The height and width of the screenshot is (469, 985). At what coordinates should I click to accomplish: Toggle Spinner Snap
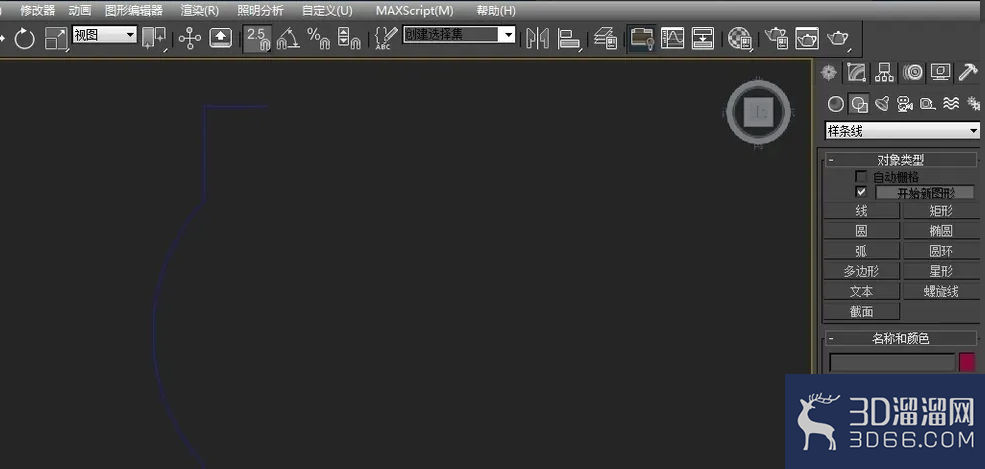349,38
